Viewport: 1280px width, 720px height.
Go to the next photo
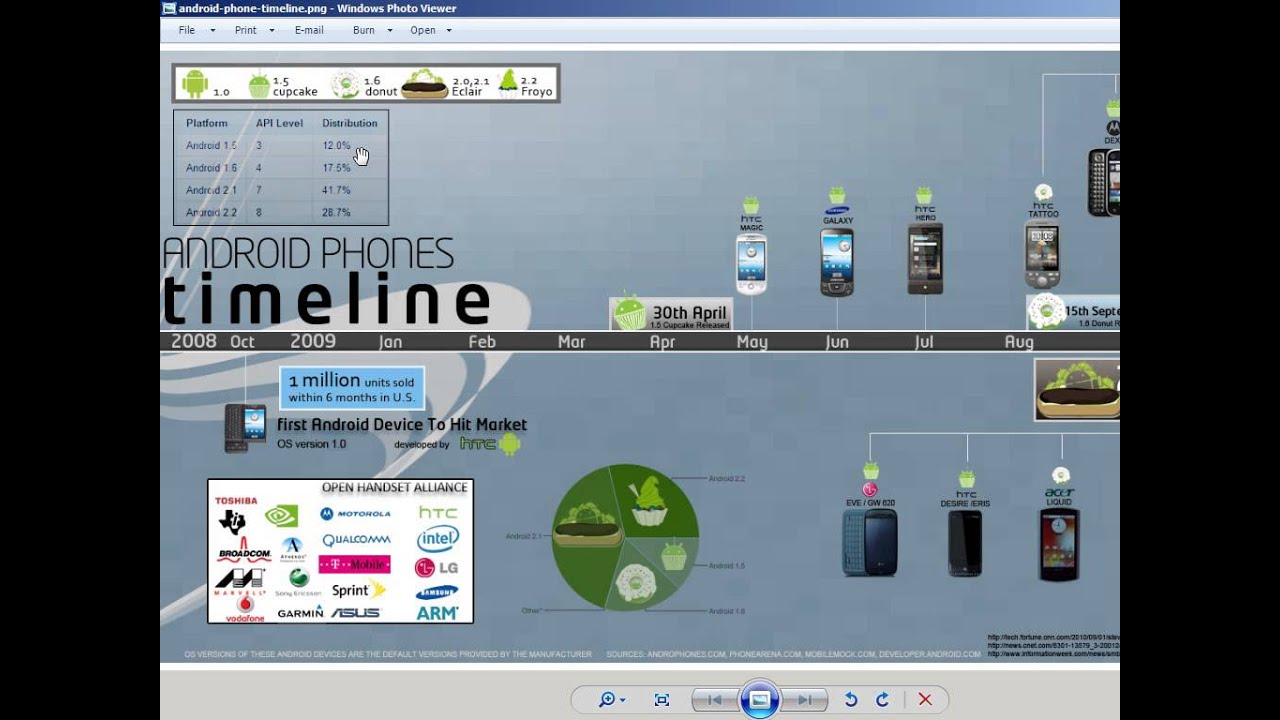click(804, 700)
